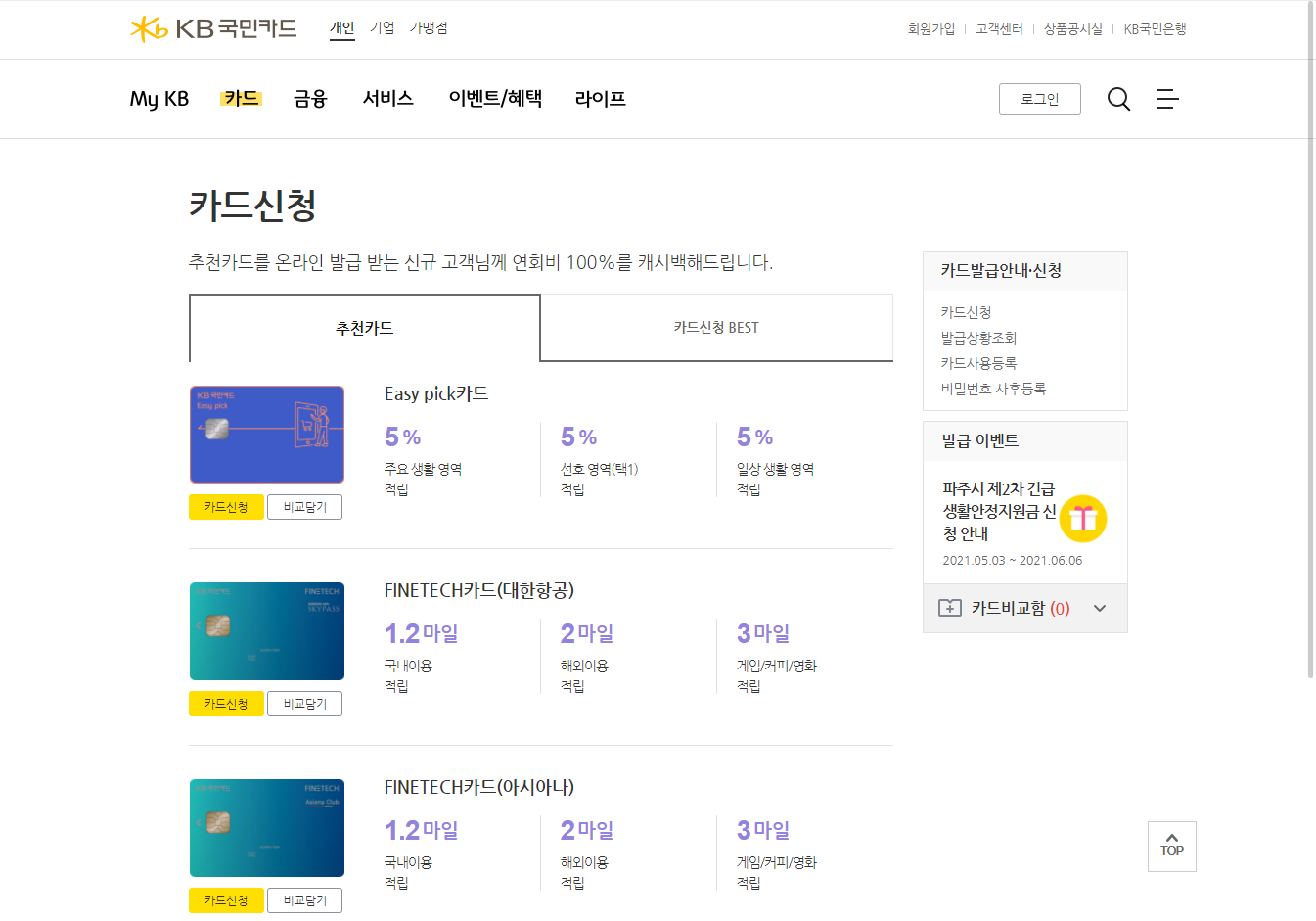Apply for FINETECH카드(대한항공) with 카드신청
1316x921 pixels.
(226, 704)
